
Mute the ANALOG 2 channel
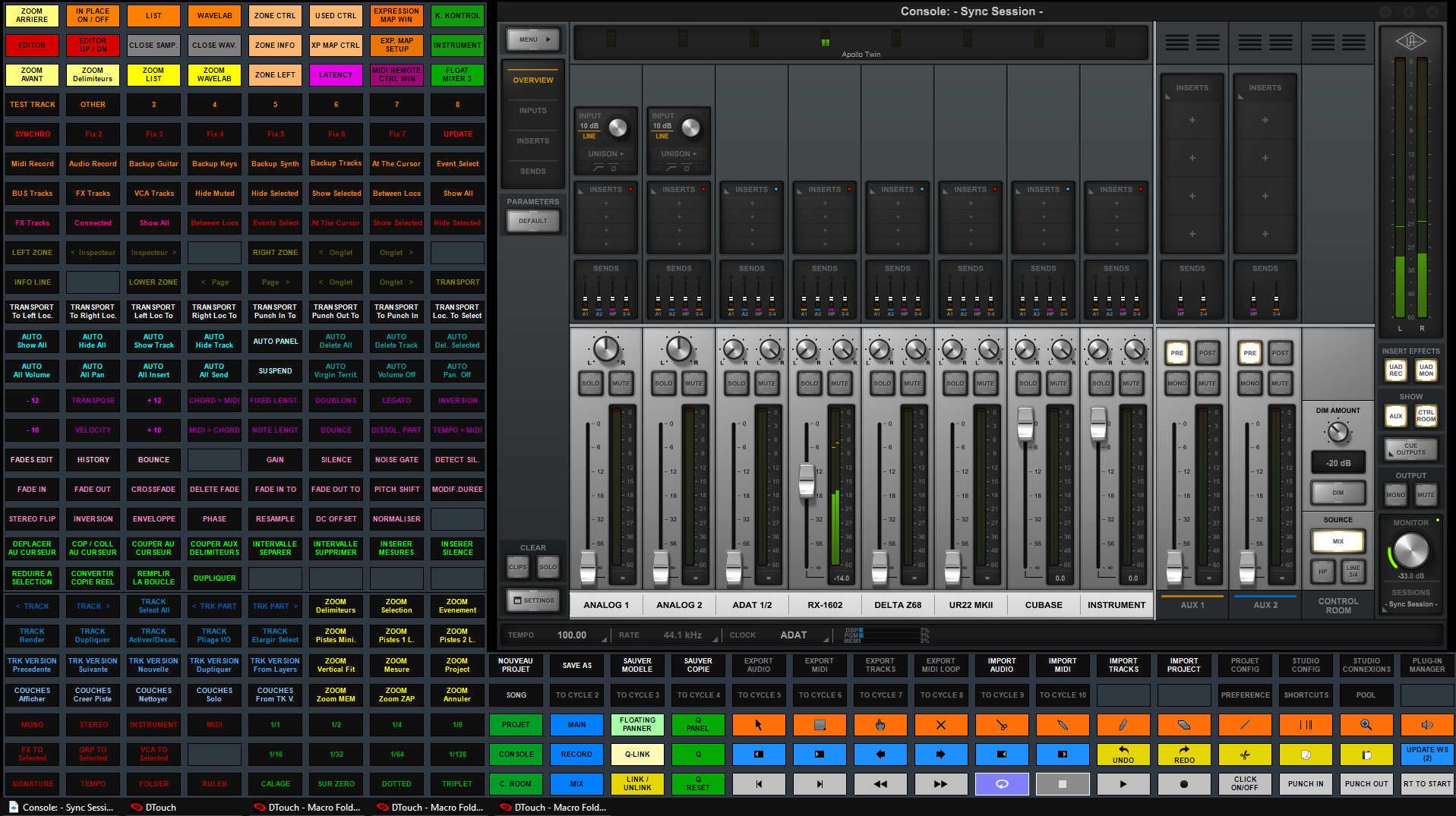694,383
